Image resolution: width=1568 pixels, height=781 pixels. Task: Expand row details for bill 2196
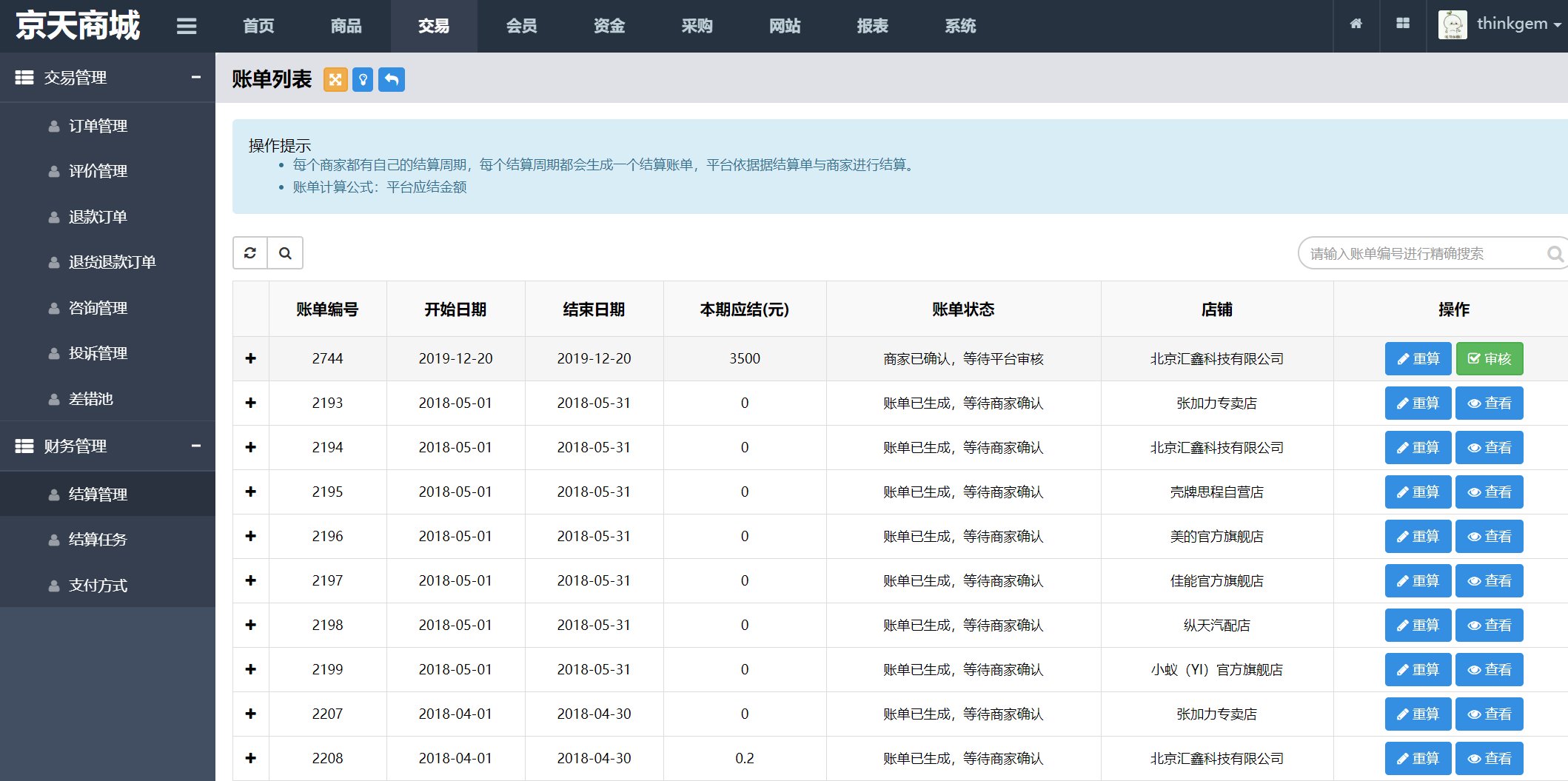251,536
